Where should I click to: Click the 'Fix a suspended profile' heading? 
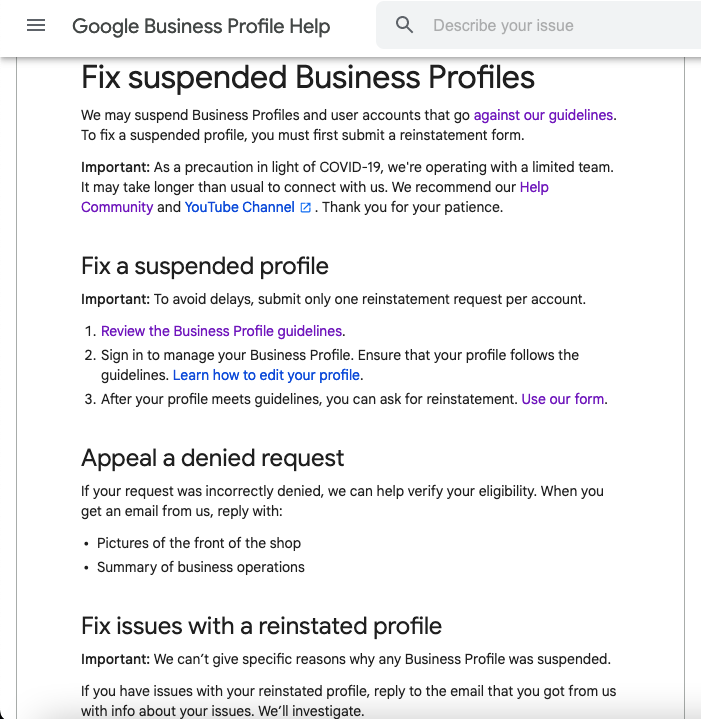click(205, 266)
